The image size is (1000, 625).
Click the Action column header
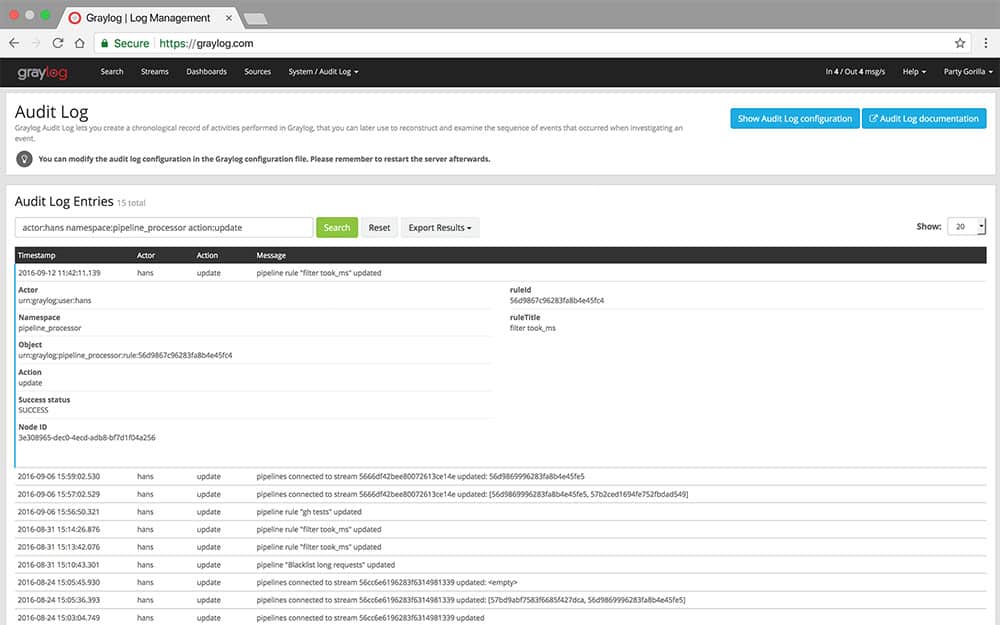coord(207,255)
